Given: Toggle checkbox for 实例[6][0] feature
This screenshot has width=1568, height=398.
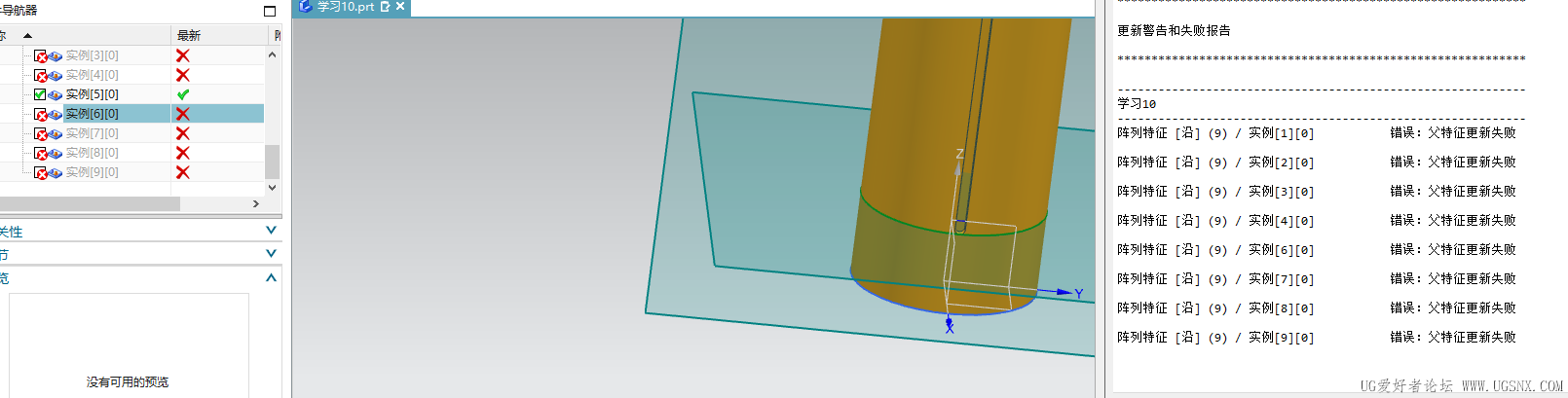Looking at the screenshot, I should coord(40,114).
